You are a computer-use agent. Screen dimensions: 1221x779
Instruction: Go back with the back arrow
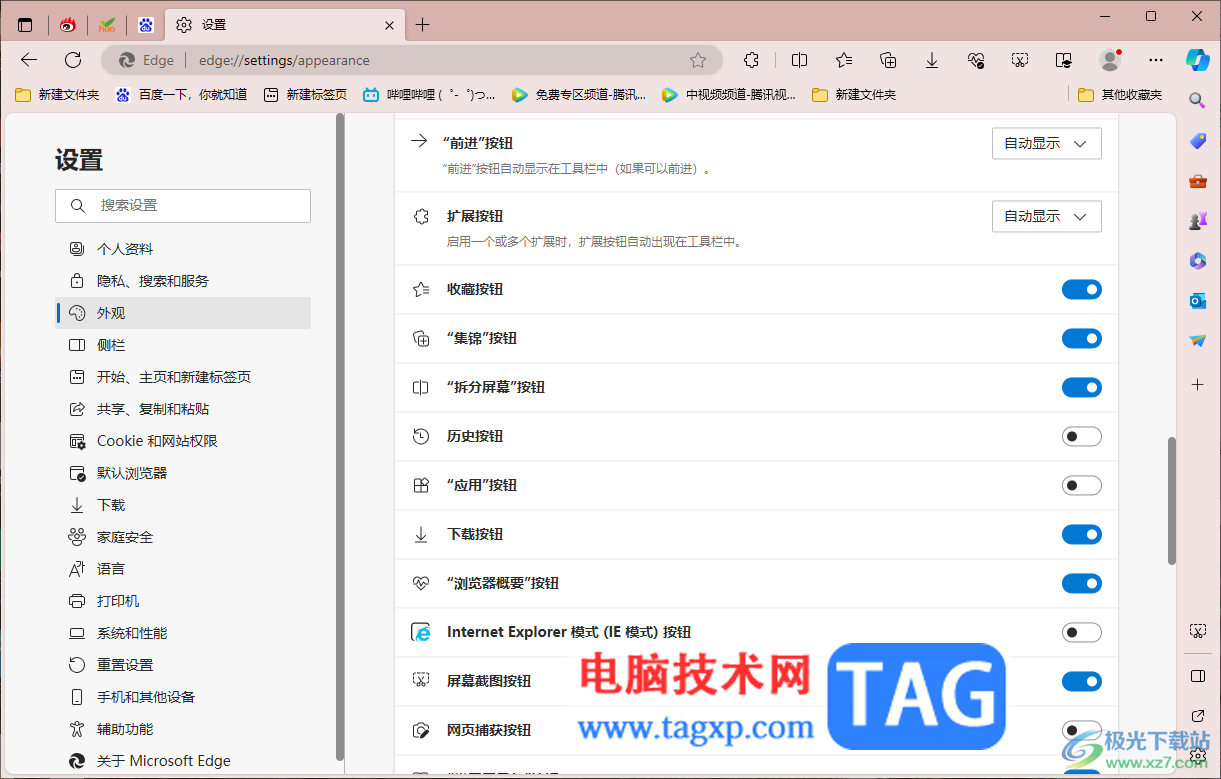(29, 60)
